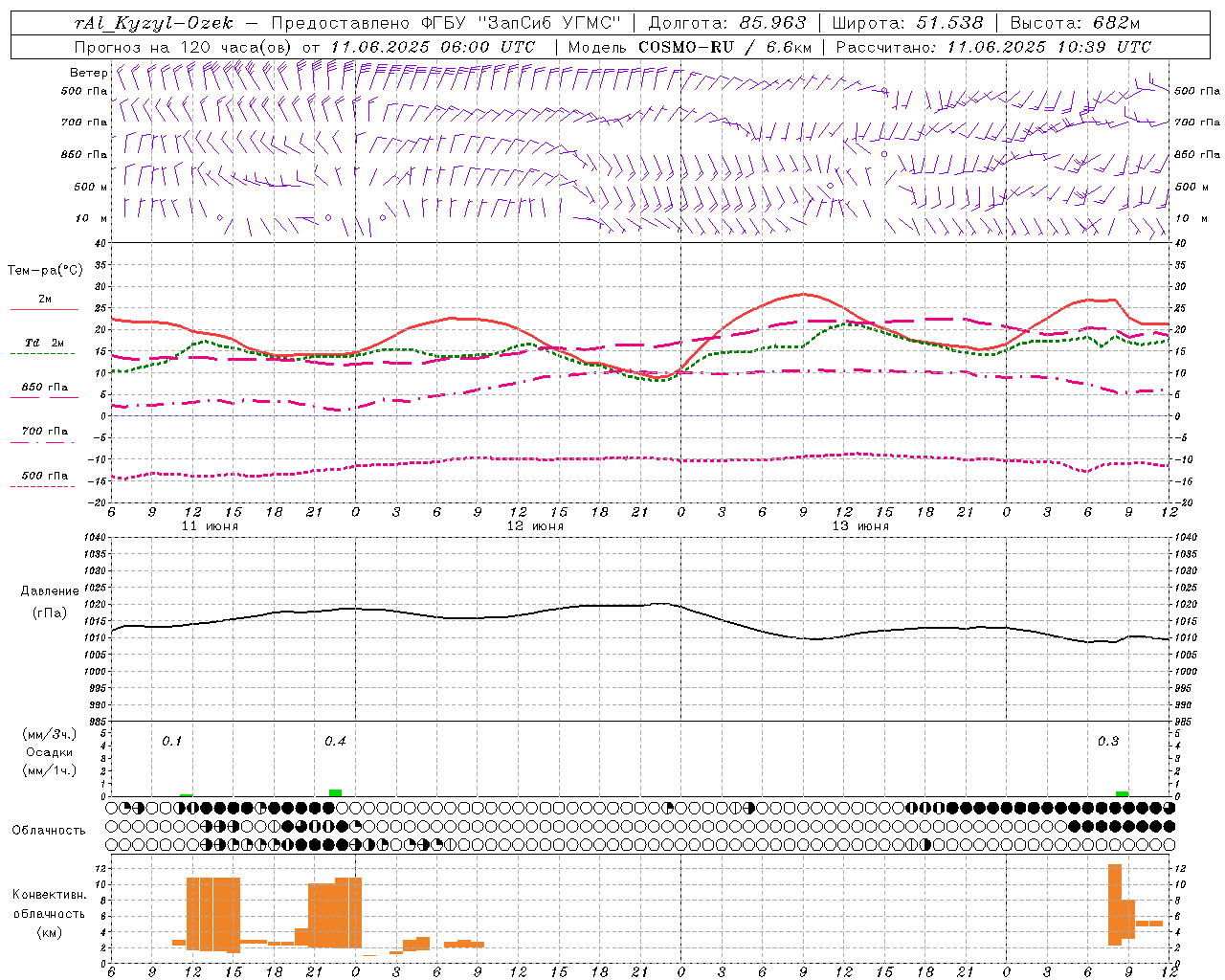1225x980 pixels.
Task: Select the provider text ФГБУ "ЗапСиб УГМС"
Action: (x=521, y=23)
